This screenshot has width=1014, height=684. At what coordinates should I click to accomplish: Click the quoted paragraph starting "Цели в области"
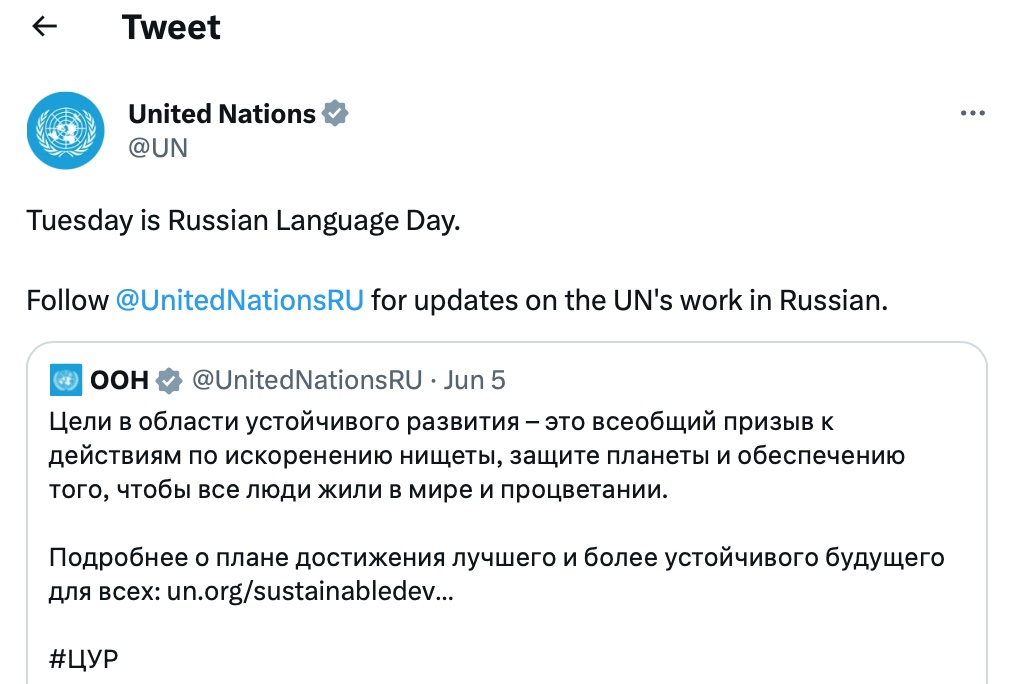(475, 455)
